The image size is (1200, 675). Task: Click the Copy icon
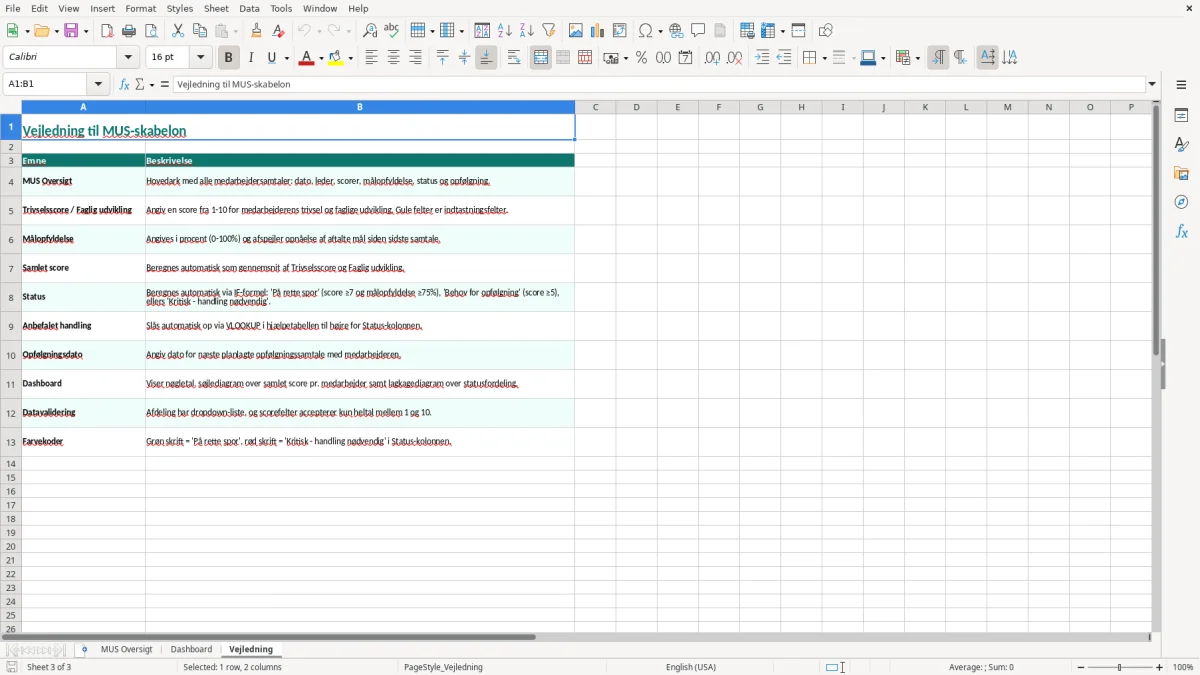(x=200, y=31)
